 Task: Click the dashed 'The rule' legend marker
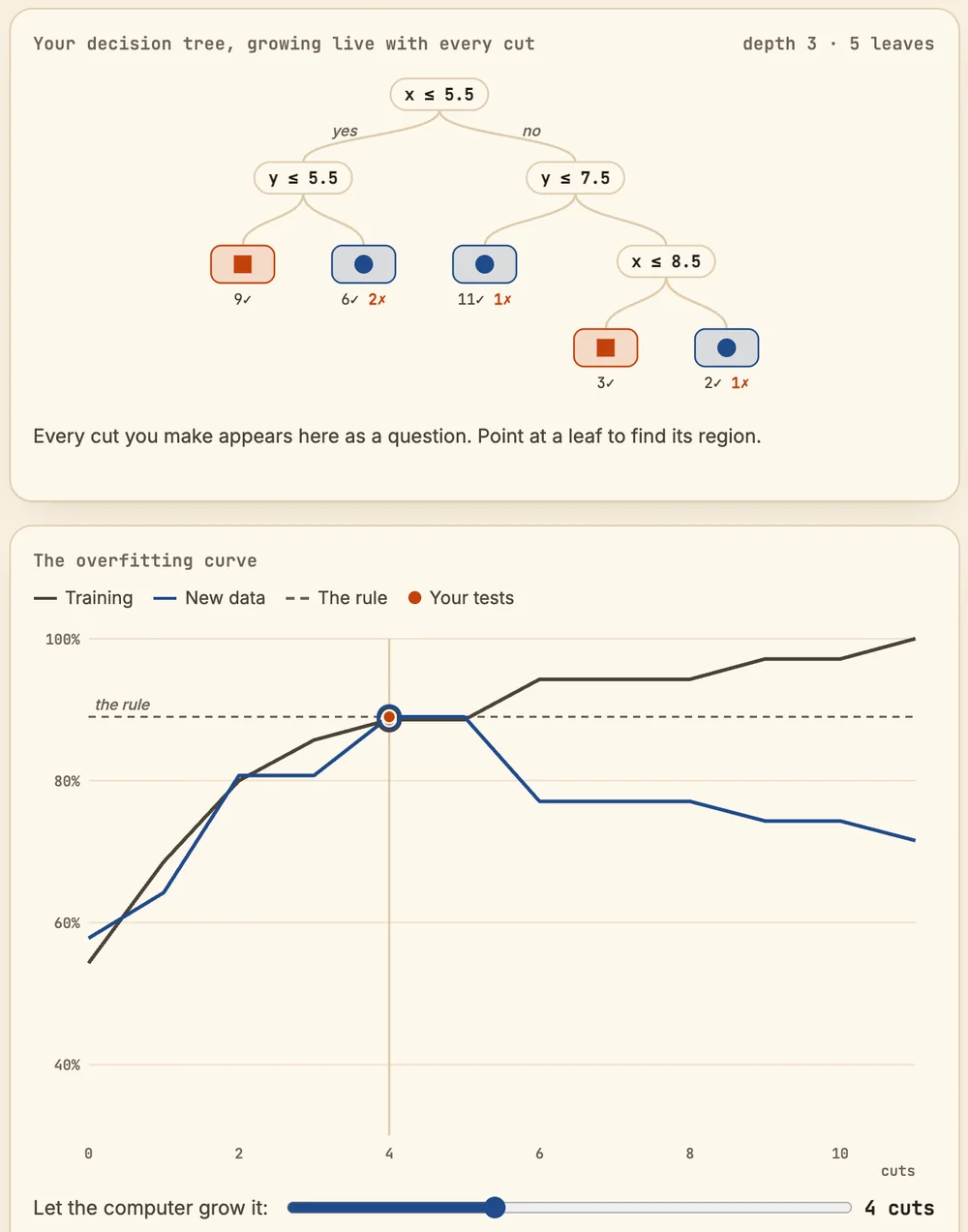coord(297,598)
